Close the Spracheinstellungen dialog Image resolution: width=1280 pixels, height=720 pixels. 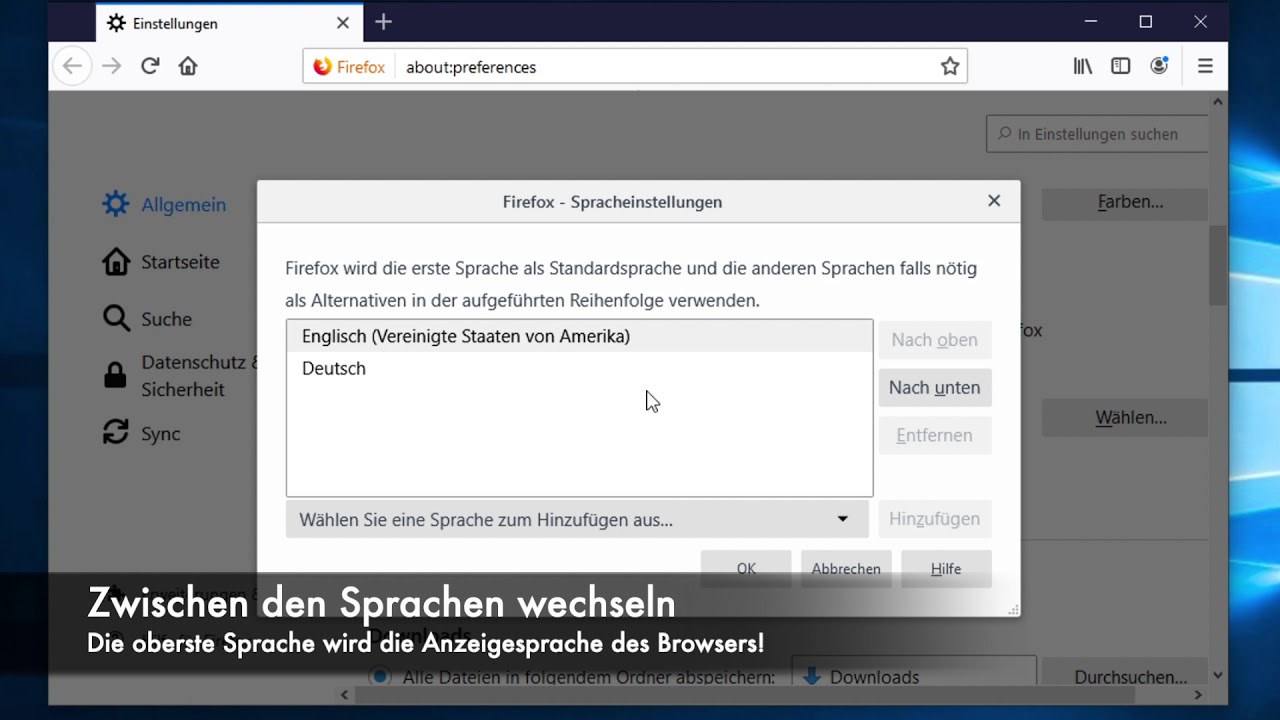point(994,201)
